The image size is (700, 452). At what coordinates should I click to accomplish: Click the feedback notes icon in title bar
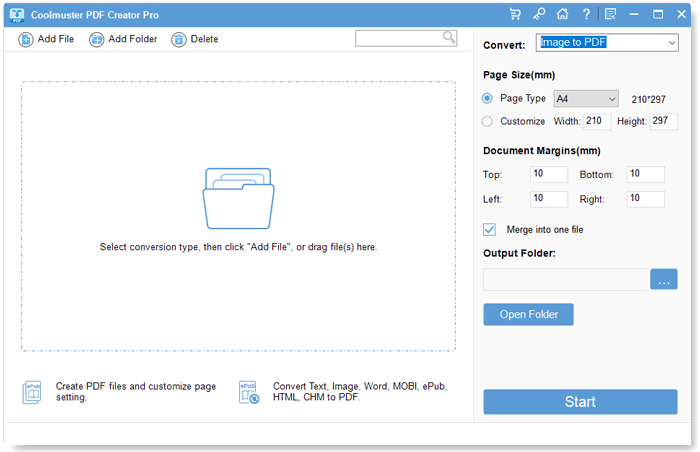[x=610, y=14]
